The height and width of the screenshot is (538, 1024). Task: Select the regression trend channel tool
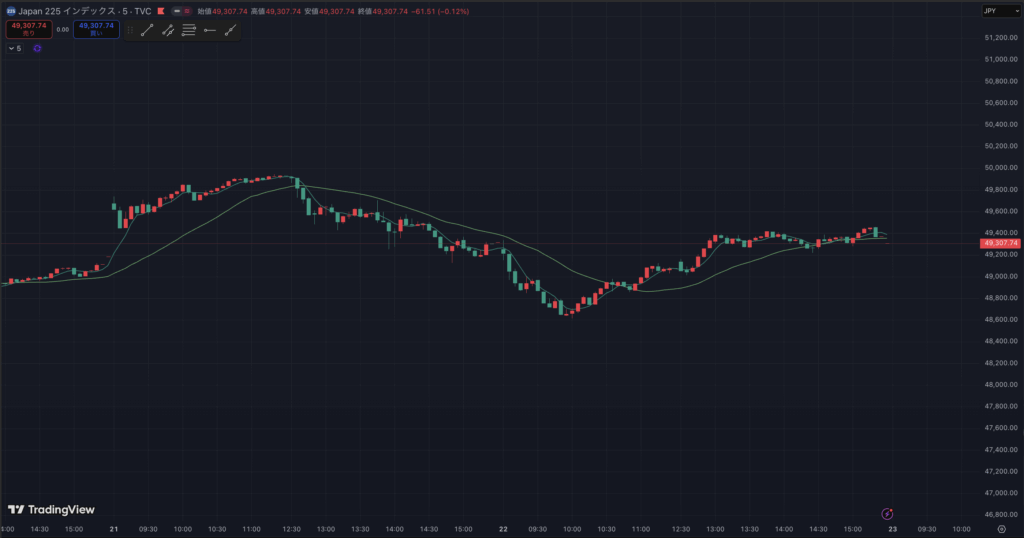pos(167,30)
